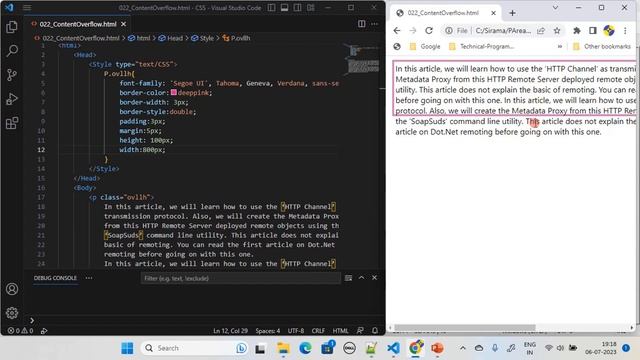Open the Extensions view
This screenshot has height=360, width=640.
(x=12, y=123)
